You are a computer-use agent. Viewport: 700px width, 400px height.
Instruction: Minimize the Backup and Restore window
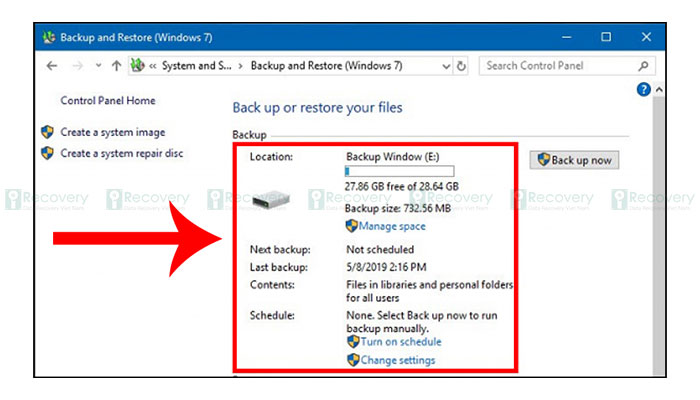[567, 37]
